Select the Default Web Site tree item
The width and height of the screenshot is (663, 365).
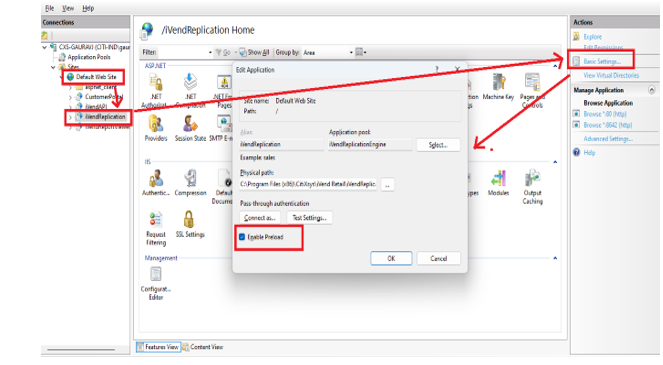[x=96, y=77]
